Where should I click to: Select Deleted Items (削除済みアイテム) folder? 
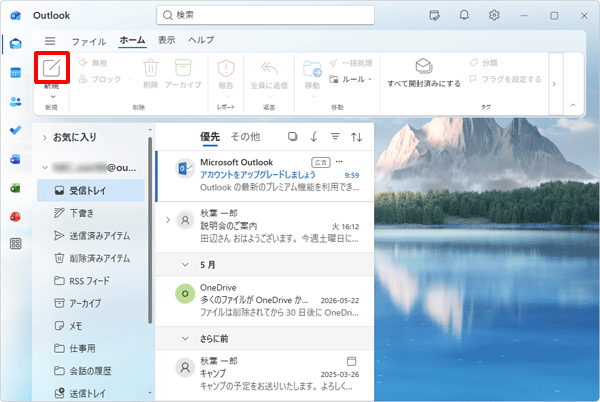pyautogui.click(x=91, y=258)
